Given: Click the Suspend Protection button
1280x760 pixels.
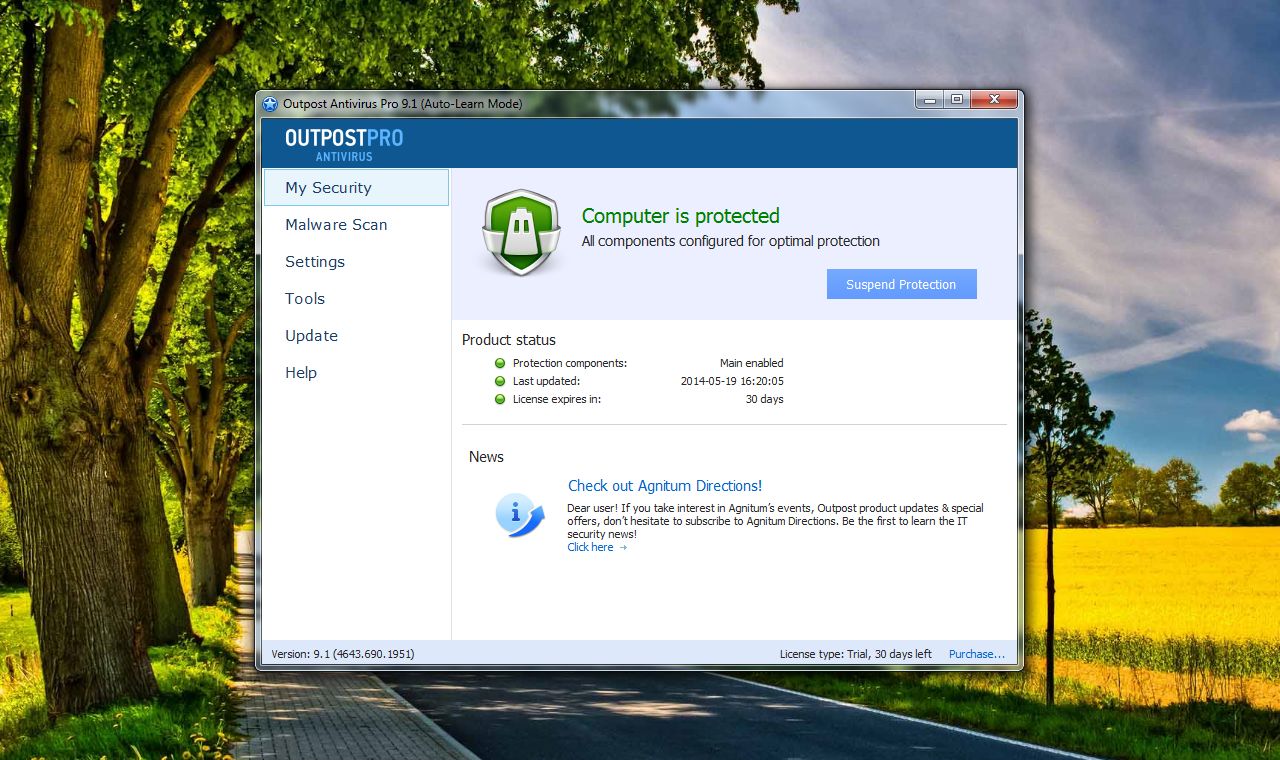Looking at the screenshot, I should click(901, 284).
